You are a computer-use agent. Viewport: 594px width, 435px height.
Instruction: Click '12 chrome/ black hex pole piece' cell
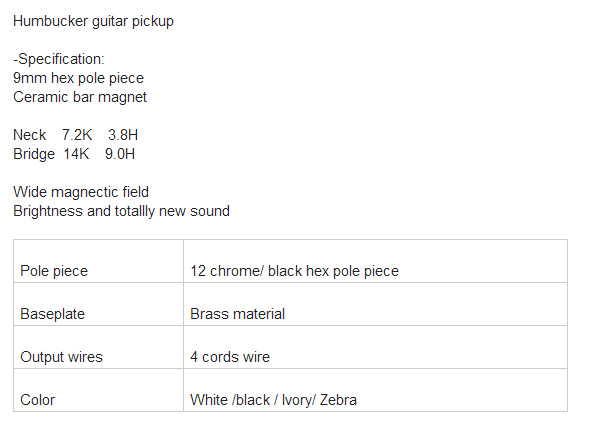click(x=375, y=261)
